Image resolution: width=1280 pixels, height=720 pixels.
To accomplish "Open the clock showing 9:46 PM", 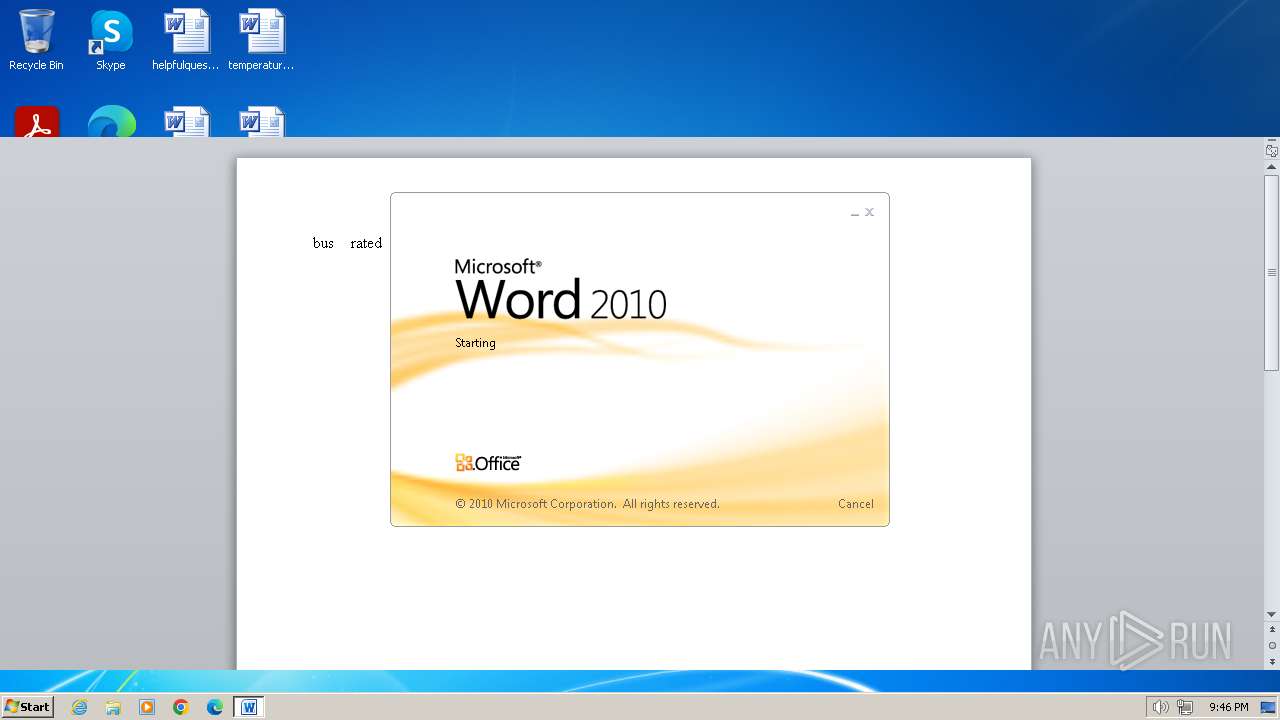I will coord(1228,707).
